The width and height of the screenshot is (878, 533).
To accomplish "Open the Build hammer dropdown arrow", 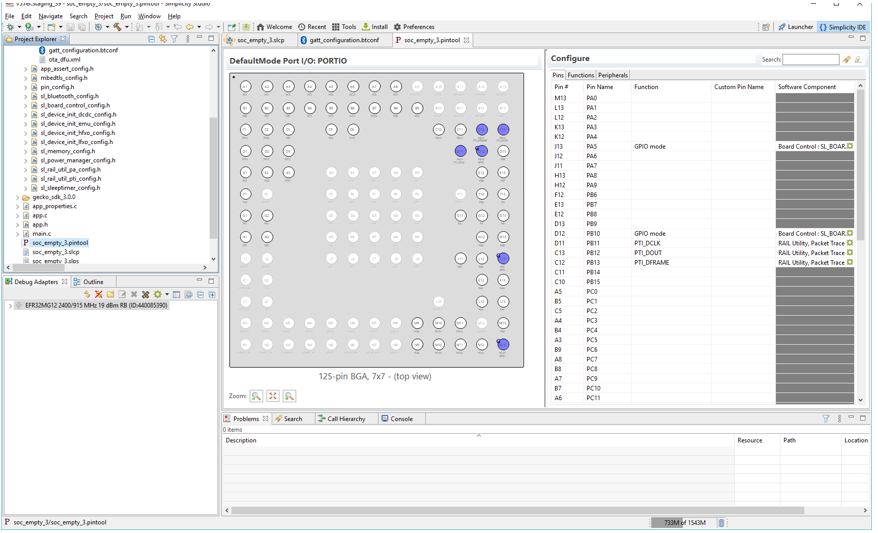I will [127, 27].
